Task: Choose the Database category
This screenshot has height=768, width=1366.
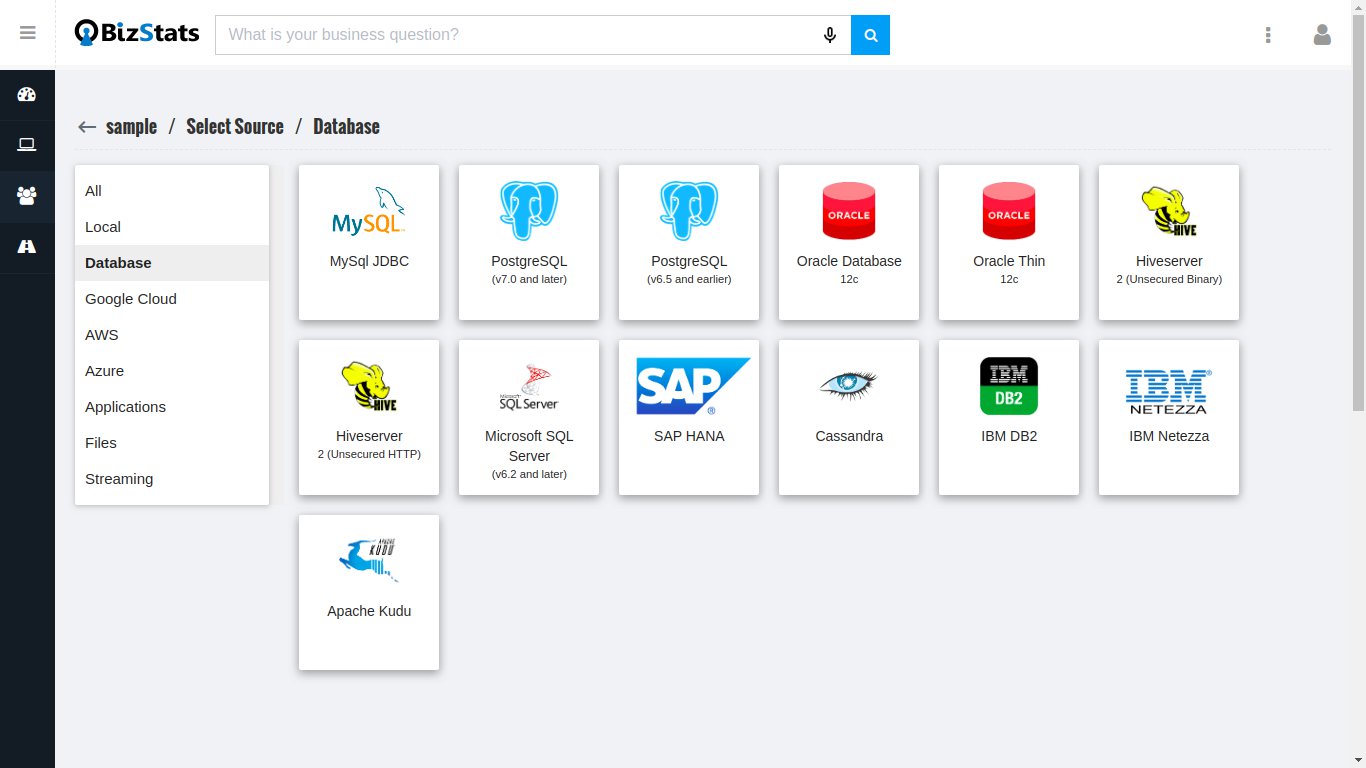Action: (x=172, y=263)
